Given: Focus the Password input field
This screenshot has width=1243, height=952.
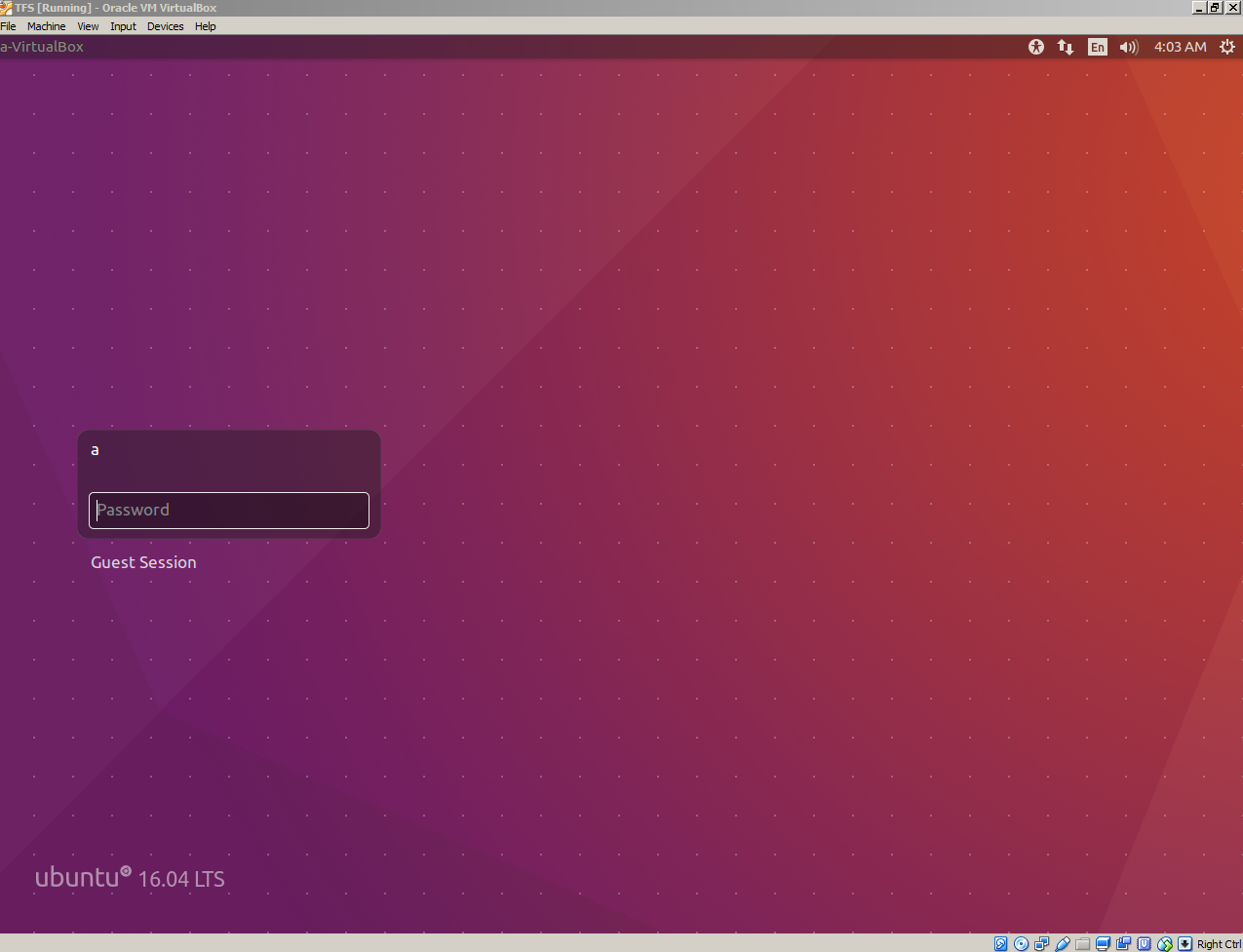Looking at the screenshot, I should (229, 511).
